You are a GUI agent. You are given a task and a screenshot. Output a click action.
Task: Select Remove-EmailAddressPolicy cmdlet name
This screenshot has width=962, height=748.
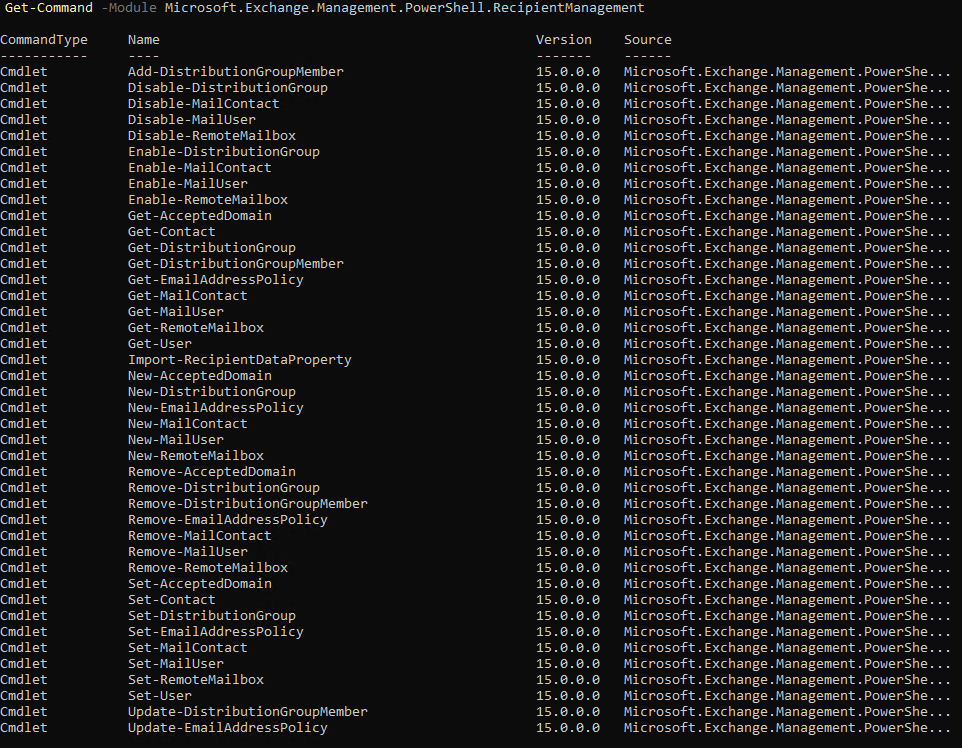point(228,519)
